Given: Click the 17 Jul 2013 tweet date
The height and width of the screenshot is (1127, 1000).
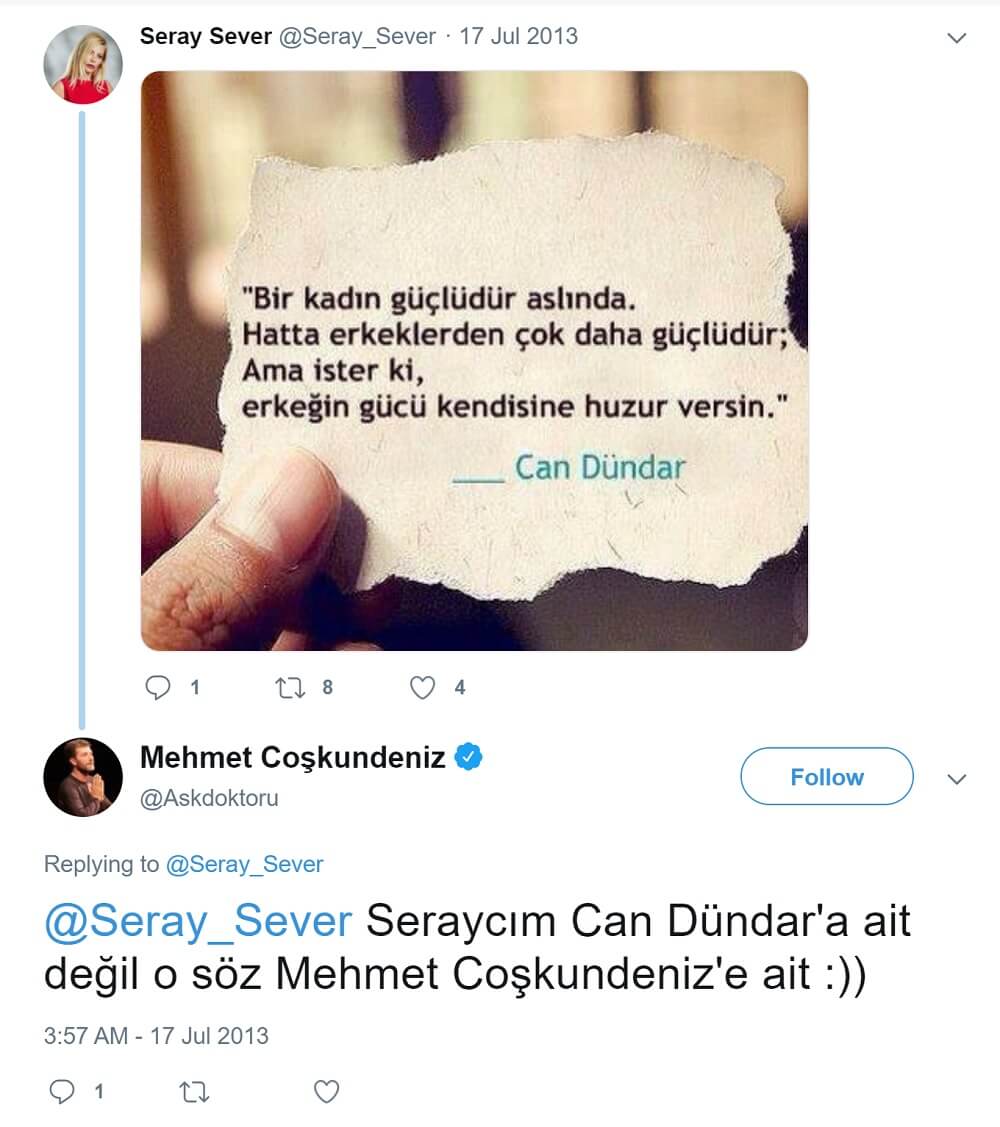Looking at the screenshot, I should [518, 36].
